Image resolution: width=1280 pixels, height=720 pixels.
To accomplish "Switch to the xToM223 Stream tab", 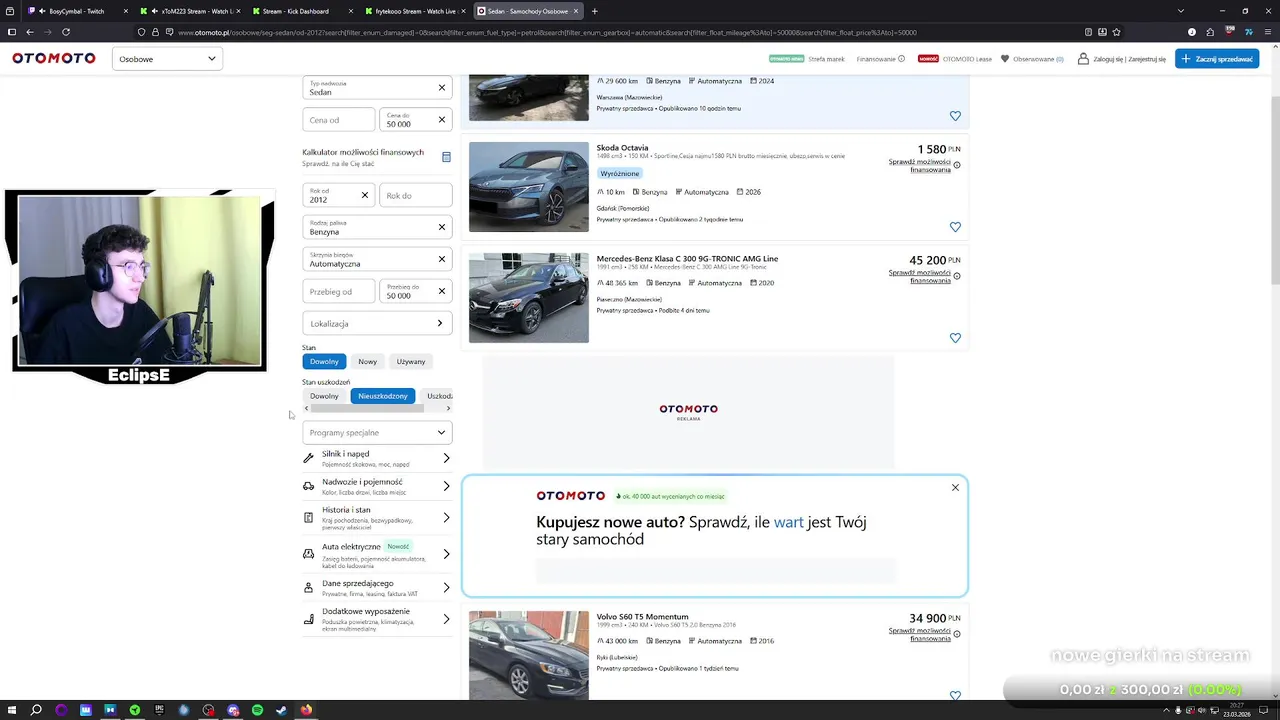I will pos(189,11).
